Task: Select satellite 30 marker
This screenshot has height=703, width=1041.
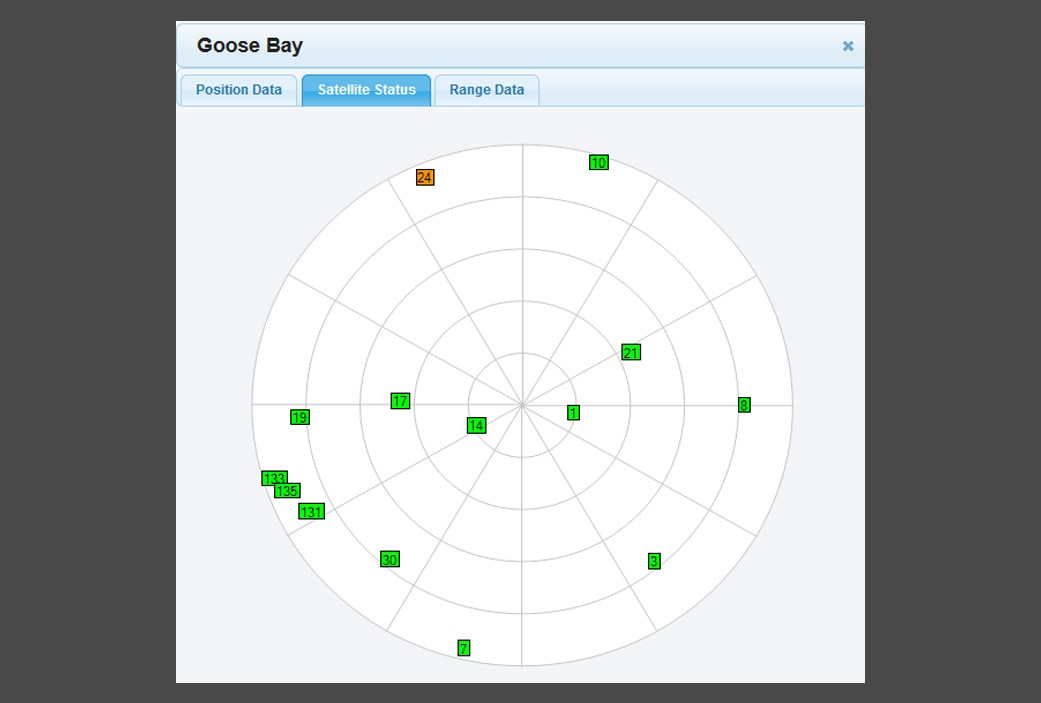Action: click(390, 559)
